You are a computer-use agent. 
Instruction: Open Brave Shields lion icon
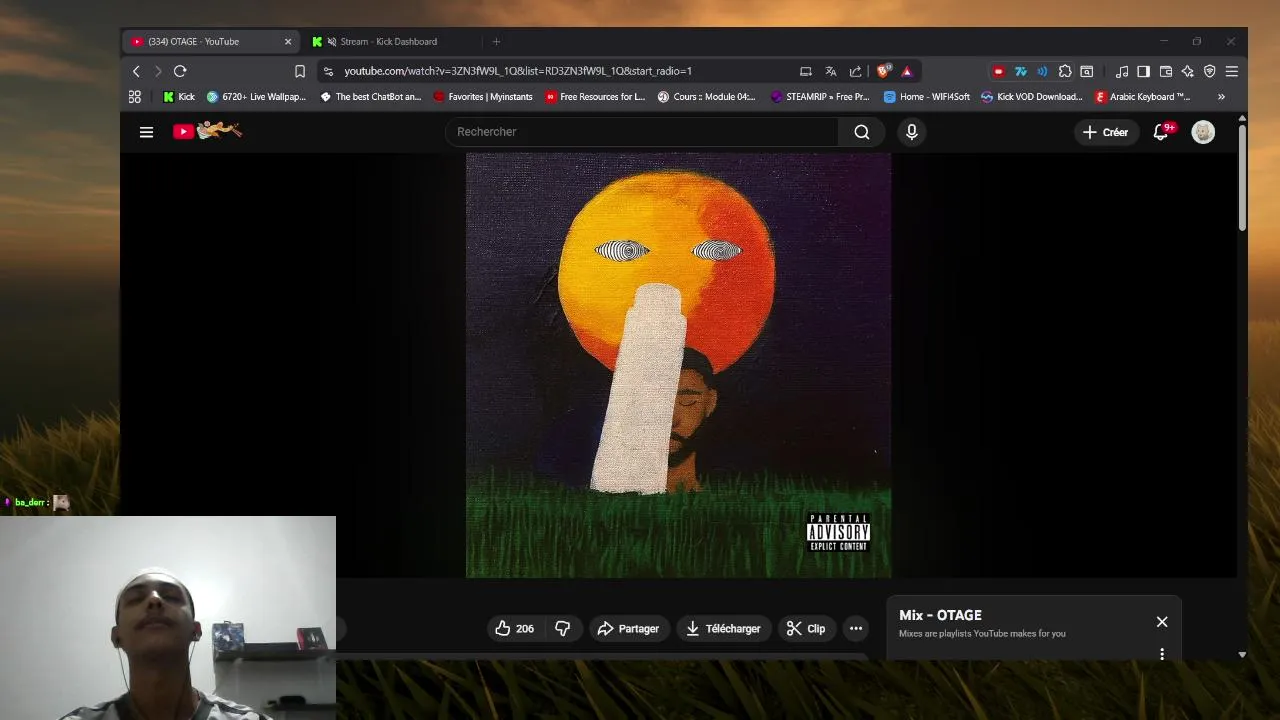coord(883,71)
